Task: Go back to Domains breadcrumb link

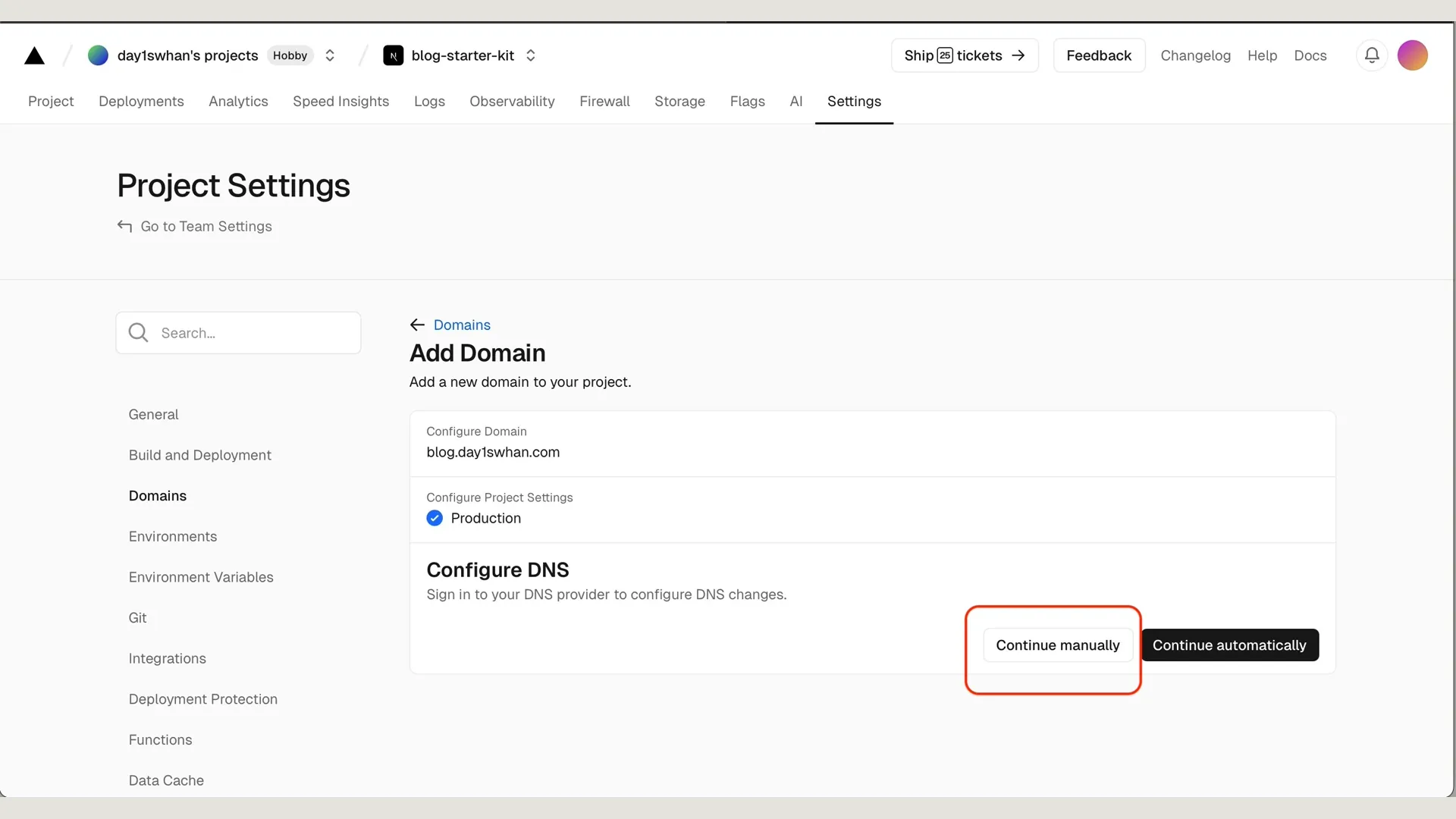Action: (462, 325)
